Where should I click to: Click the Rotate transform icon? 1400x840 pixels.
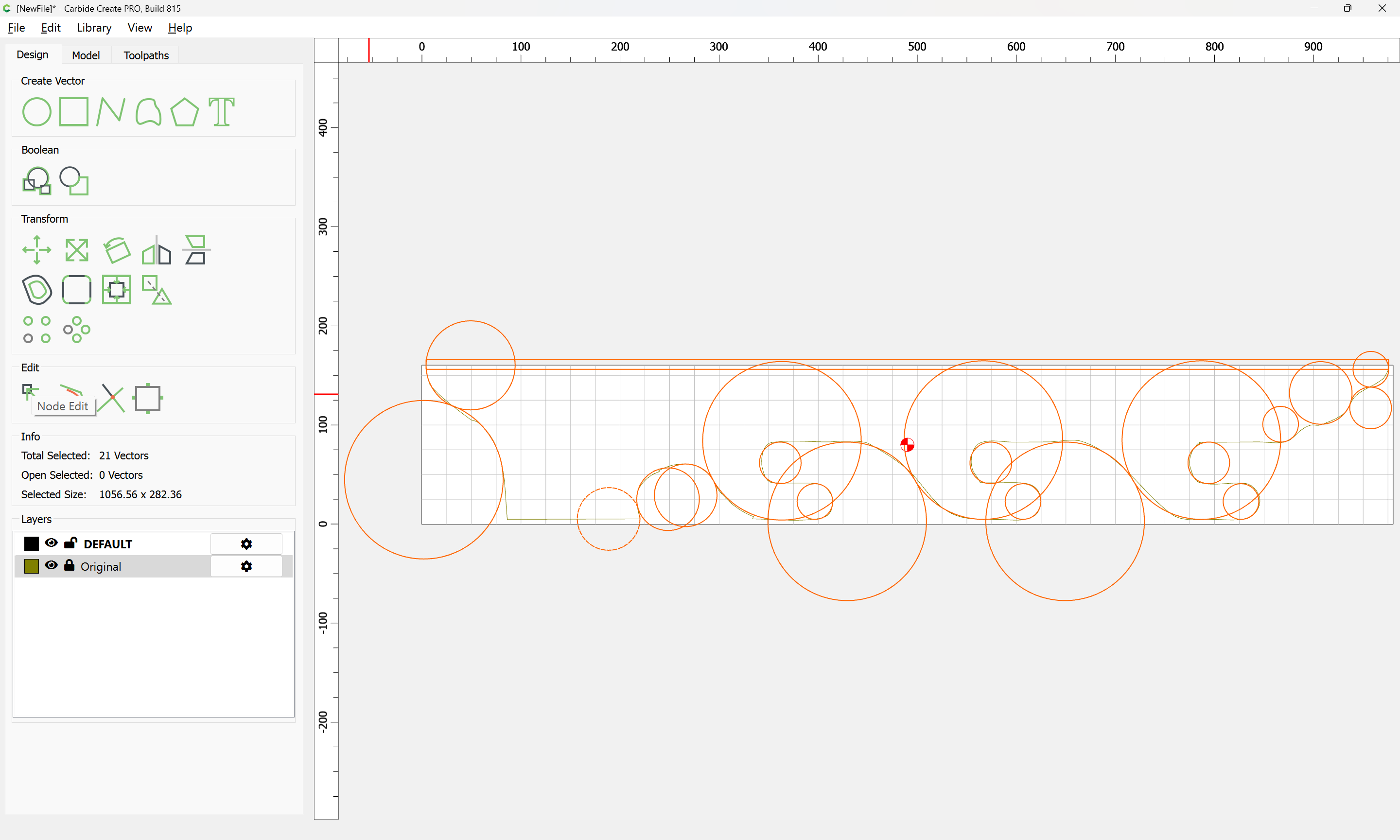117,250
